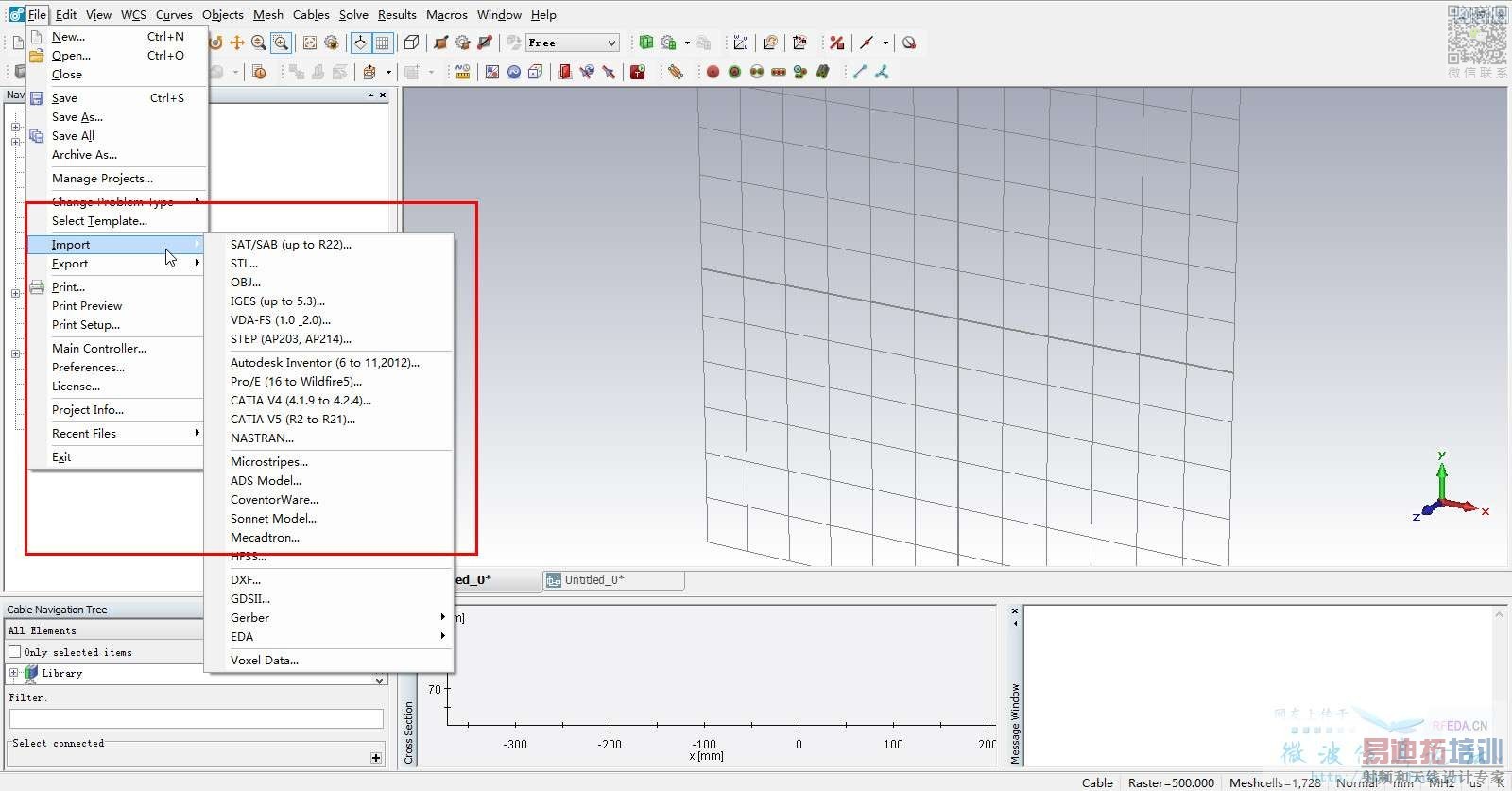Image resolution: width=1512 pixels, height=791 pixels.
Task: Toggle the grid mesh view button
Action: (382, 43)
